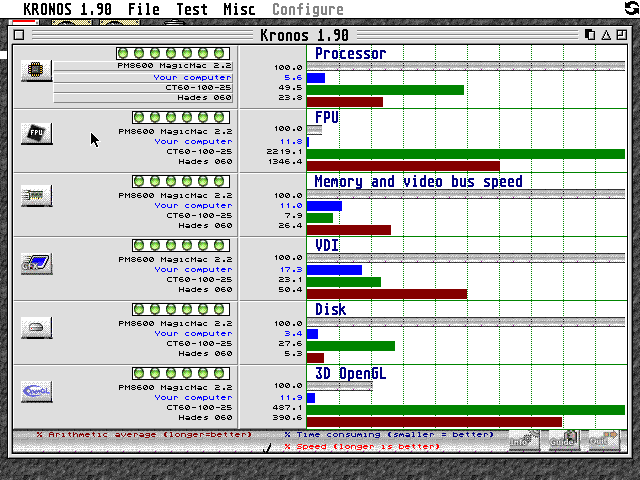Click the rotating arrows icon in menu bar
The width and height of the screenshot is (640, 480).
pyautogui.click(x=632, y=8)
